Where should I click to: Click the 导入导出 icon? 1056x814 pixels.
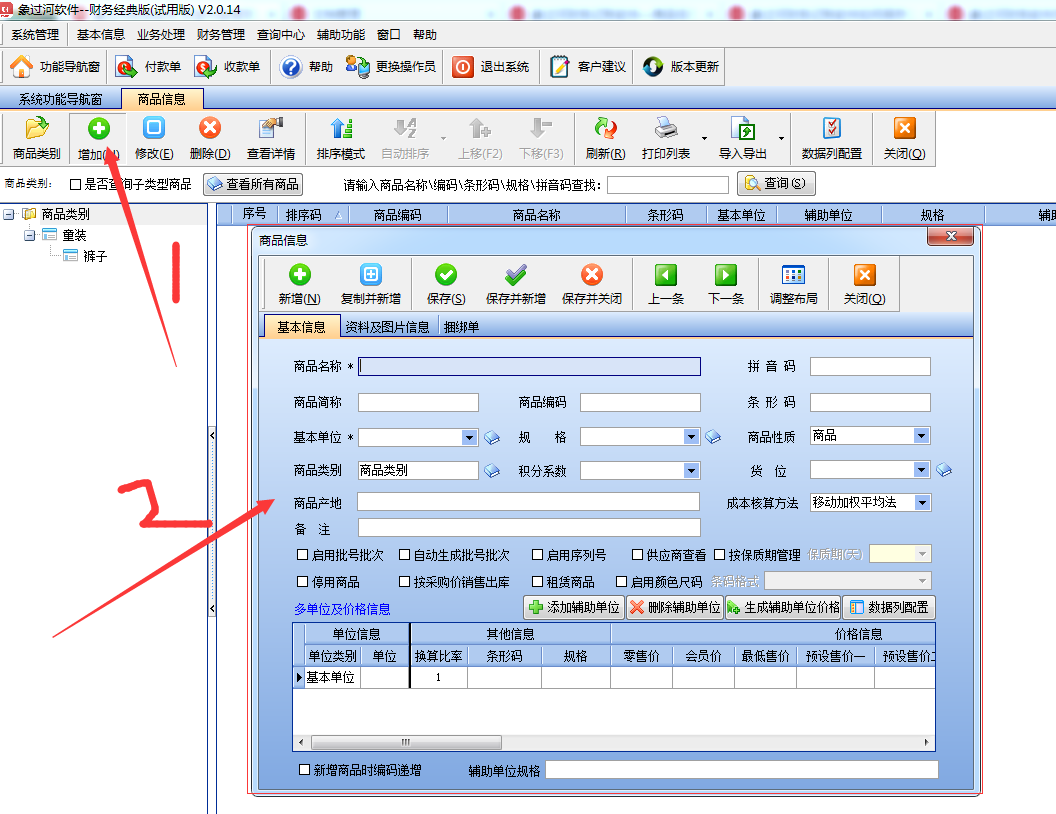(742, 128)
